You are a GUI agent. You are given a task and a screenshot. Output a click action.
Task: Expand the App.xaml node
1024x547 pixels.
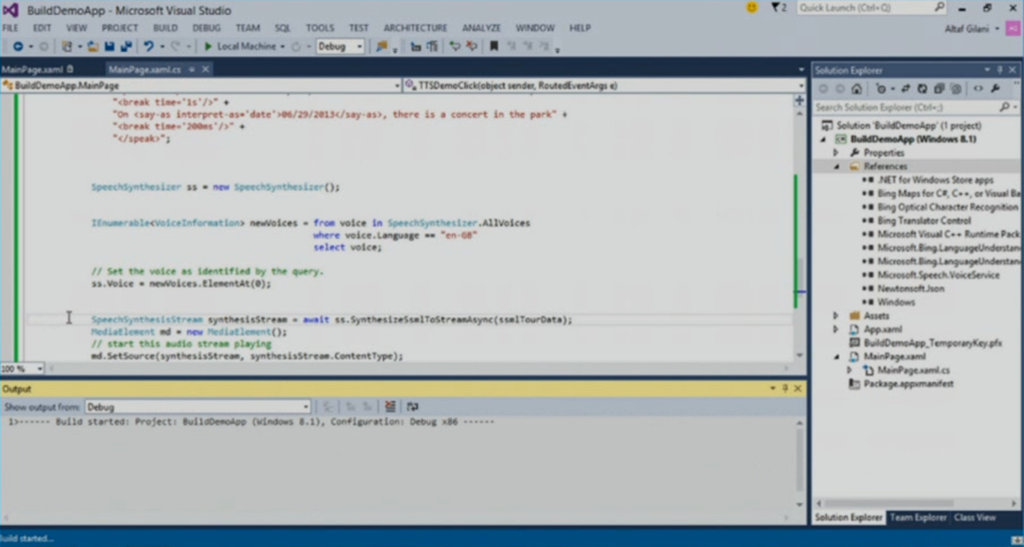click(x=836, y=330)
